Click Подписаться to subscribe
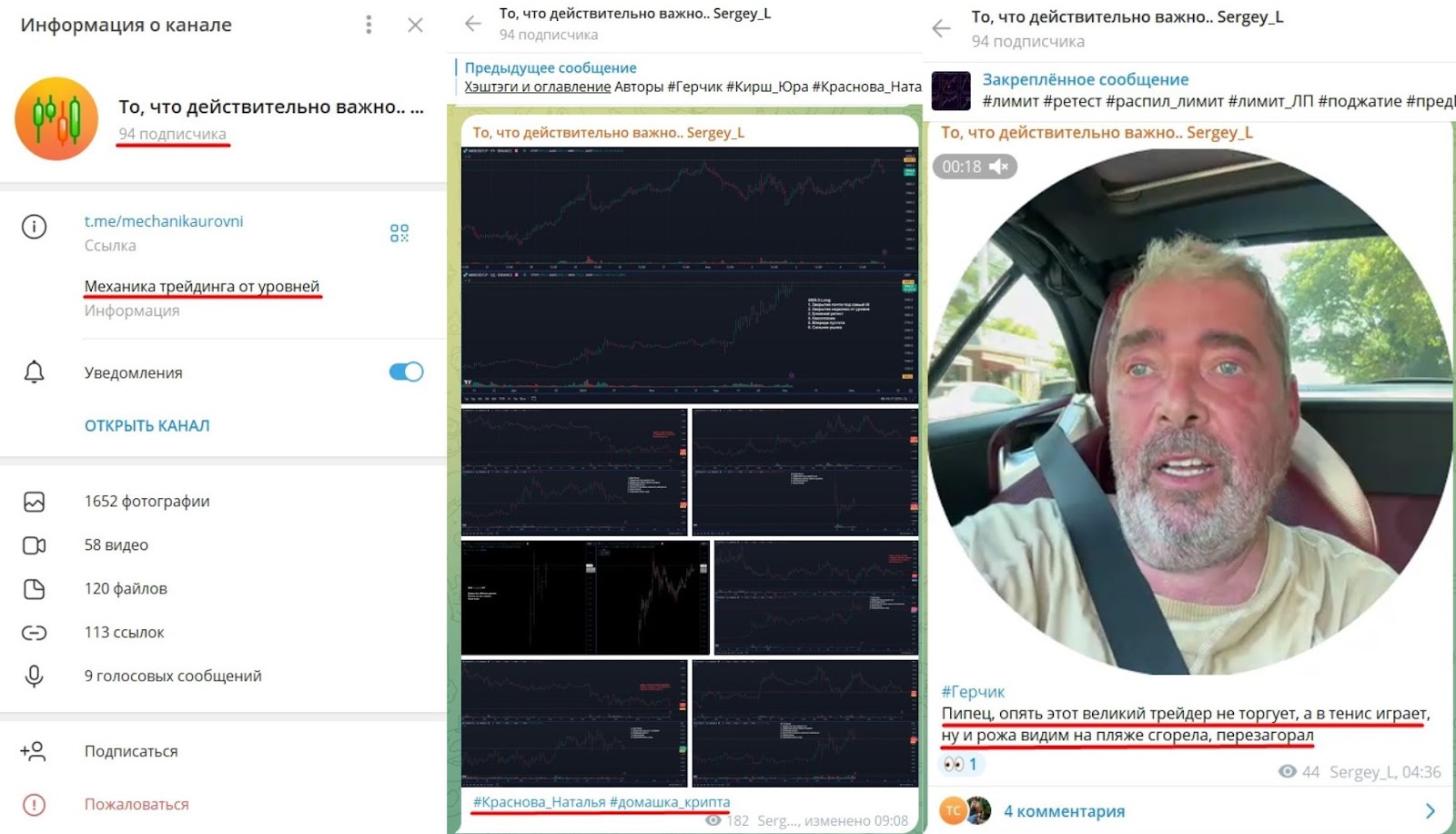Image resolution: width=1456 pixels, height=834 pixels. coord(131,751)
